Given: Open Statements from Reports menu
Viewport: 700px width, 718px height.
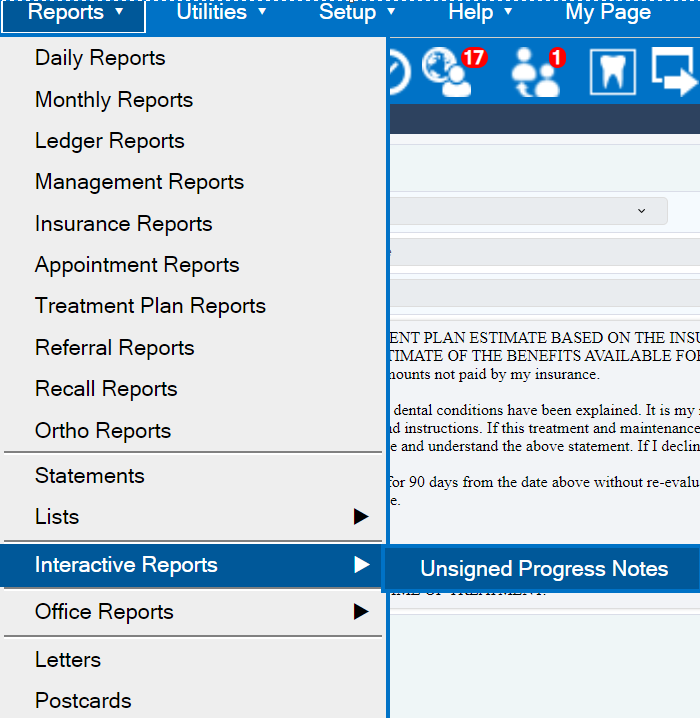Looking at the screenshot, I should [x=192, y=476].
